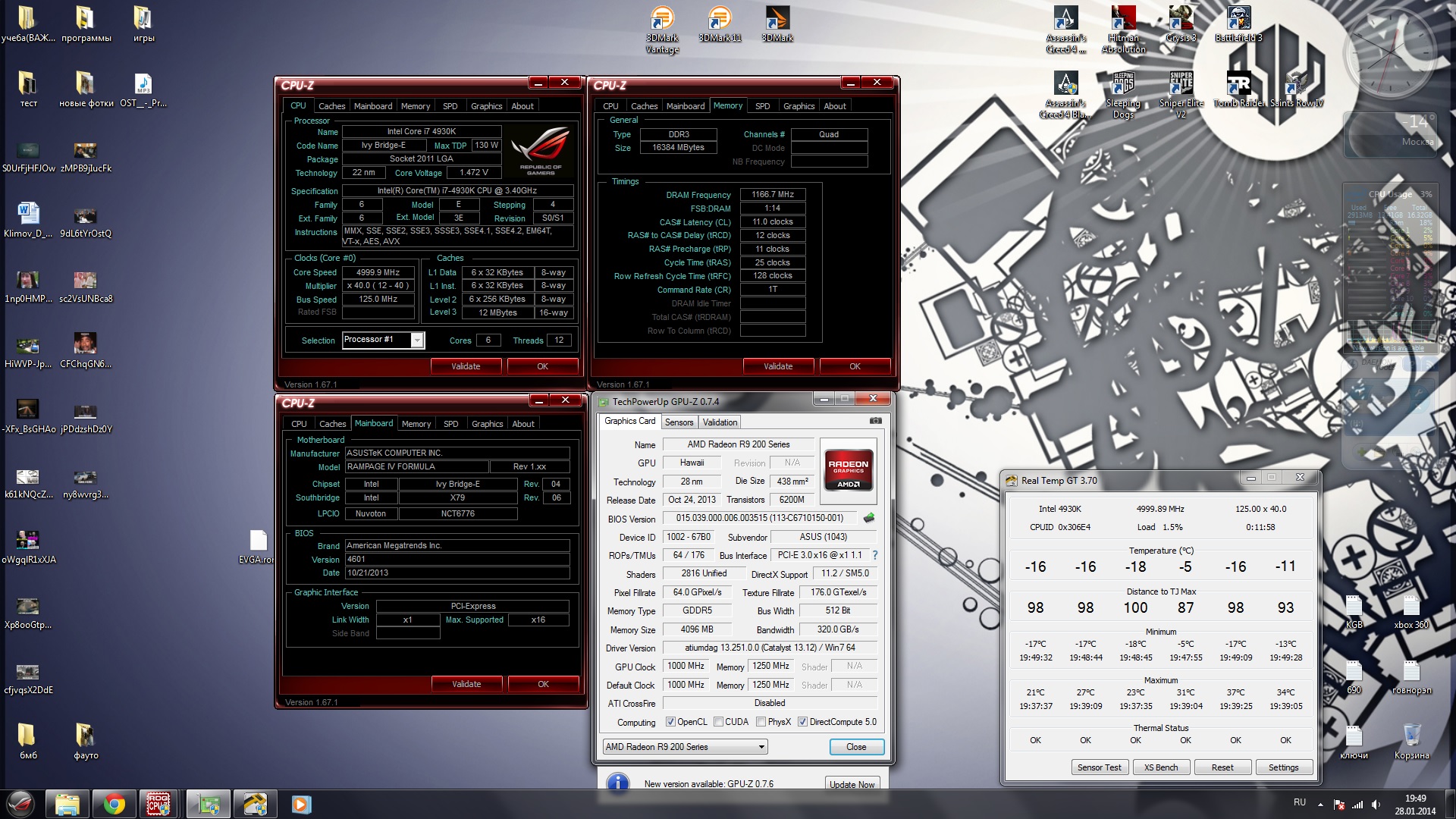The width and height of the screenshot is (1456, 819).
Task: Open the SPD tab in the Memory CPU-Z window
Action: coord(762,106)
